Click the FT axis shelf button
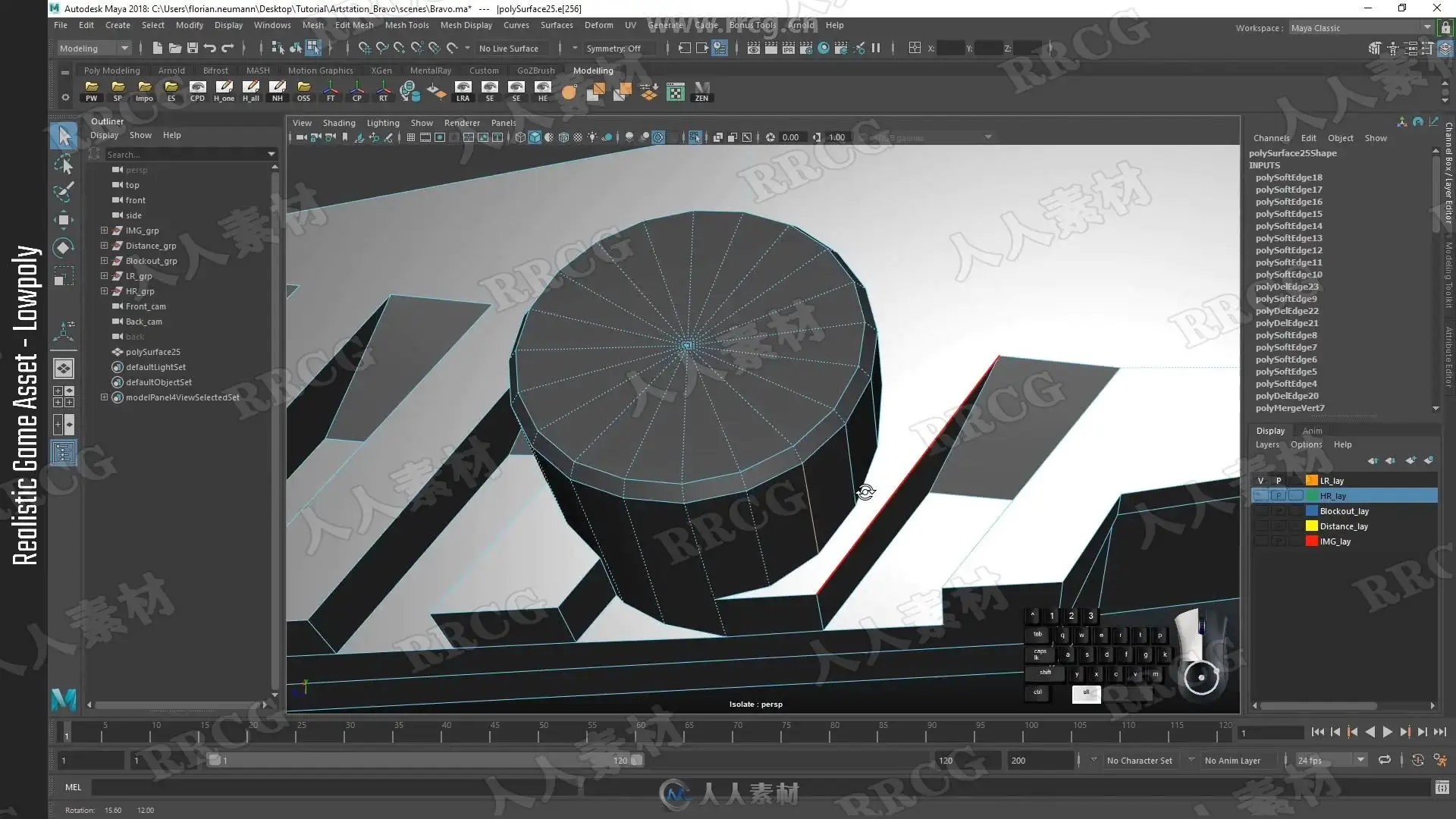 (x=331, y=92)
